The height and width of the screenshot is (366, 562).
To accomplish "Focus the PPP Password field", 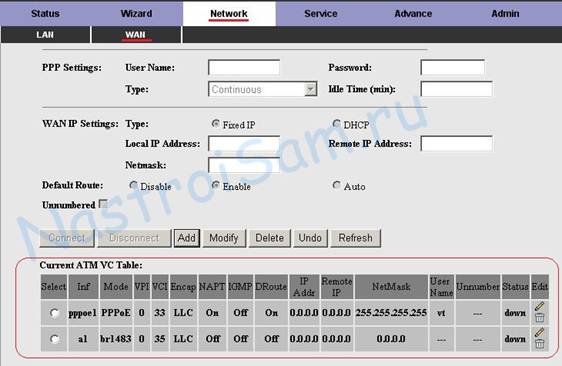I will click(x=453, y=67).
